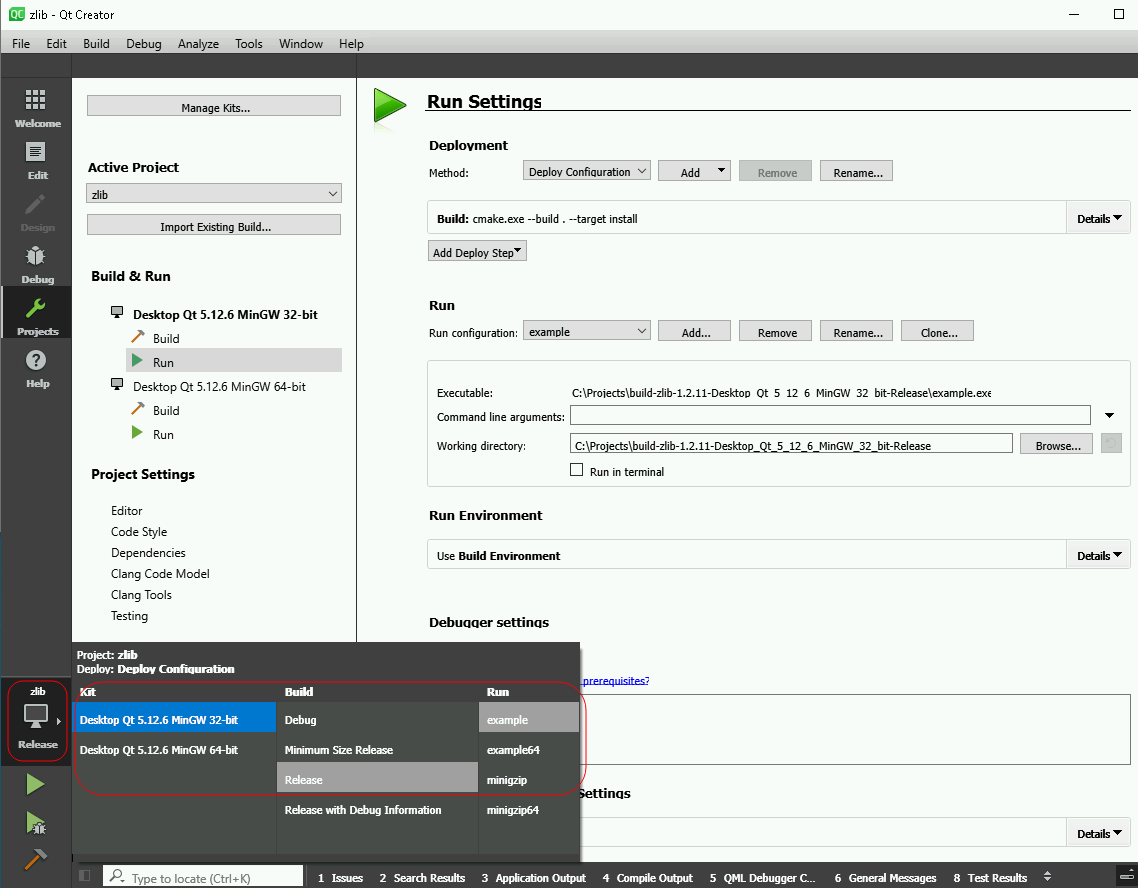Open the Tools menu
Viewport: 1138px width, 888px height.
coord(248,44)
